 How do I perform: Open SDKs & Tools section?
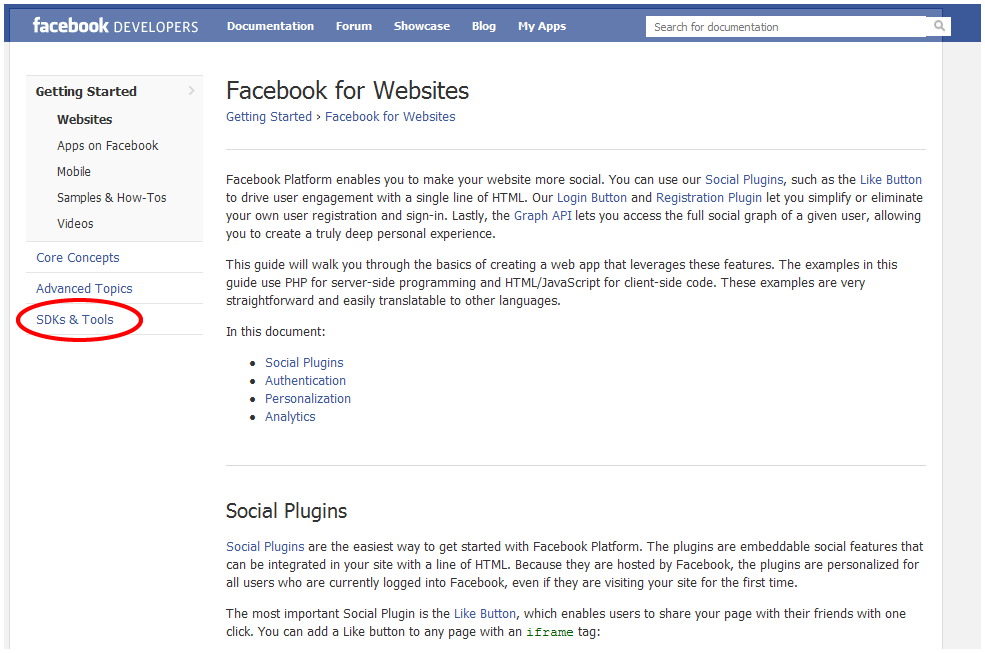[x=75, y=319]
